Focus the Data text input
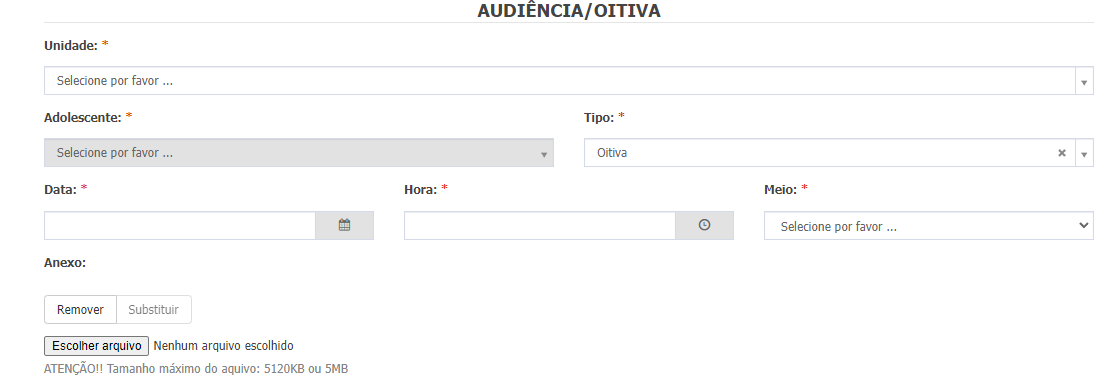The width and height of the screenshot is (1106, 383). pos(180,226)
